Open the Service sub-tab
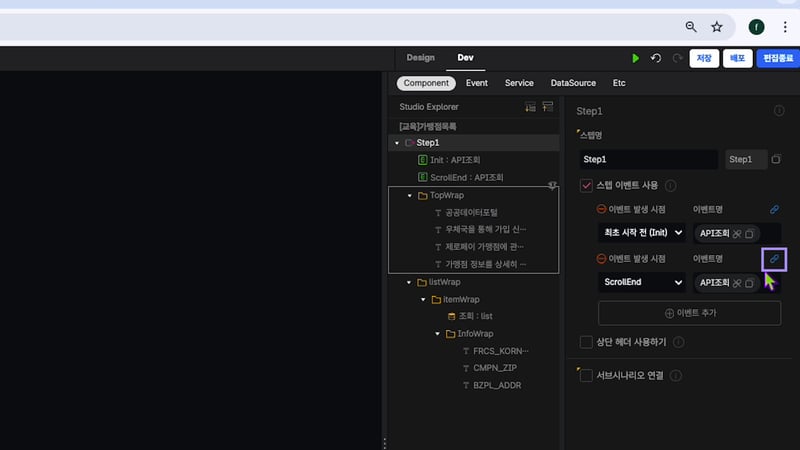This screenshot has height=450, width=800. (x=519, y=83)
